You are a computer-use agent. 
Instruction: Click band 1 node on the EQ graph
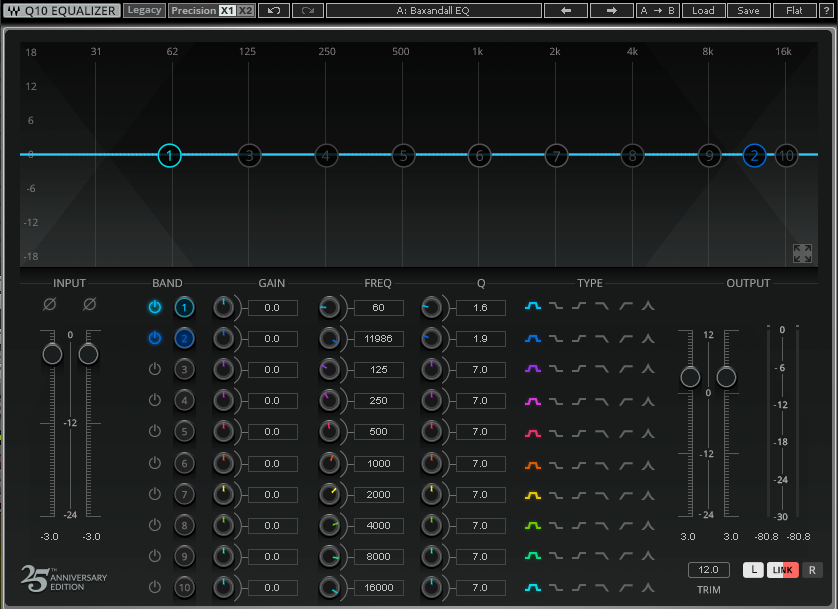[x=169, y=155]
